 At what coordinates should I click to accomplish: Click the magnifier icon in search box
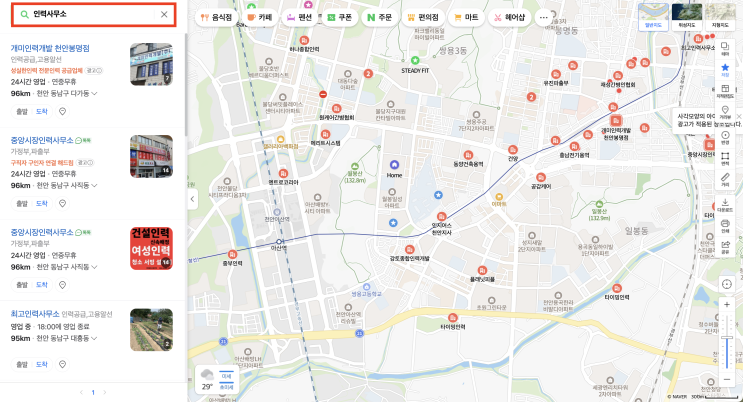(x=24, y=14)
